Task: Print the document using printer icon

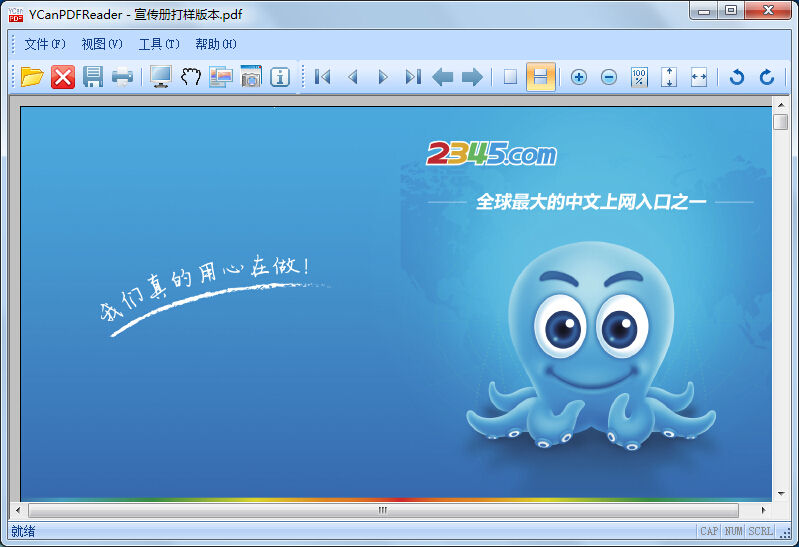Action: pyautogui.click(x=122, y=77)
